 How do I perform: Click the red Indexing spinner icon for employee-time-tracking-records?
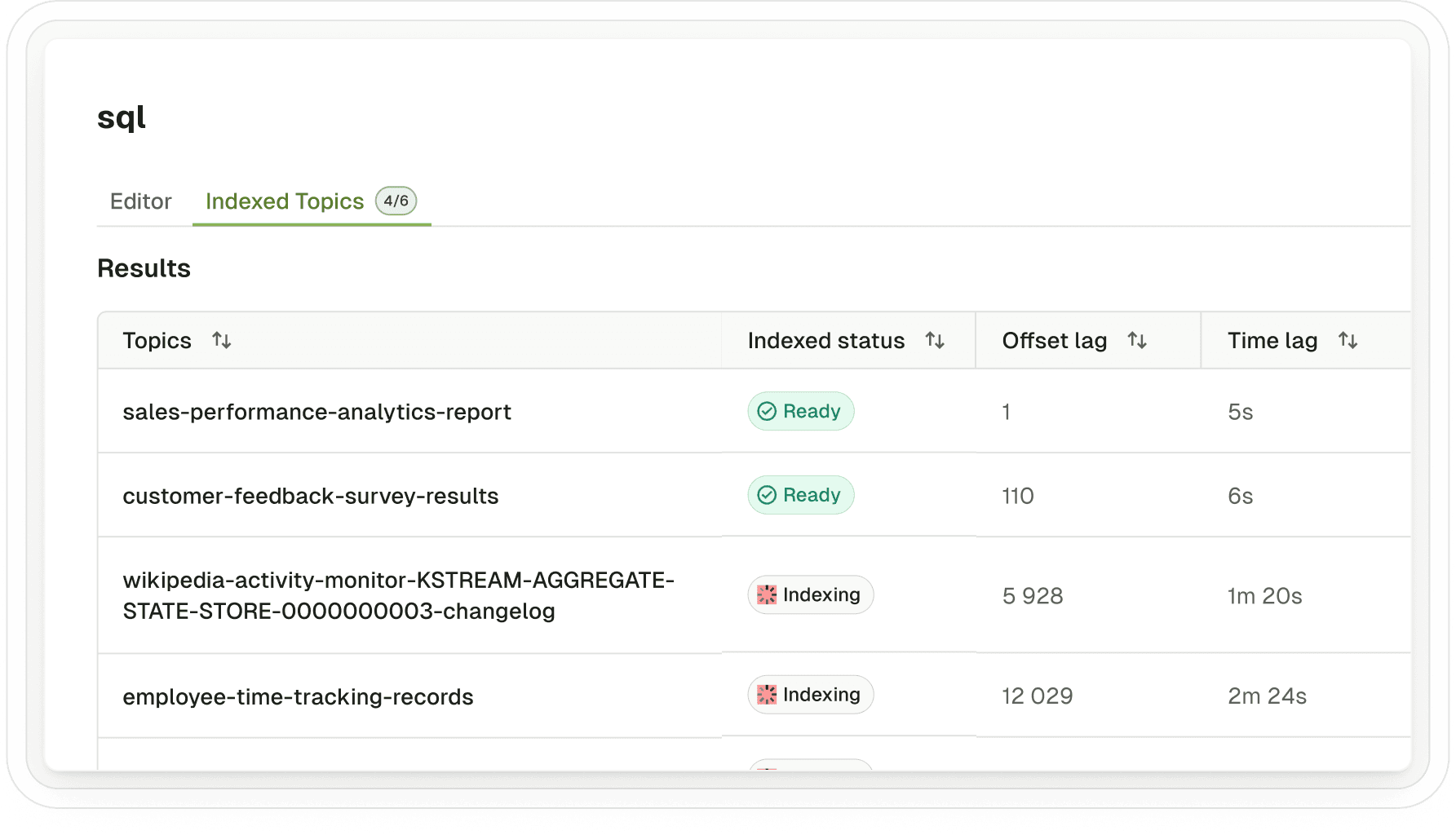point(768,694)
